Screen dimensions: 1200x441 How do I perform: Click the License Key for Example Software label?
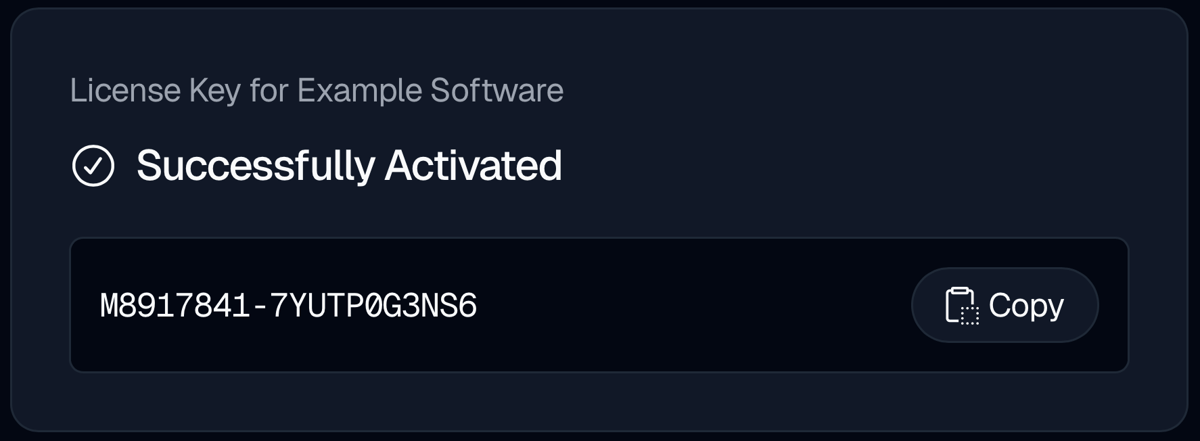317,91
